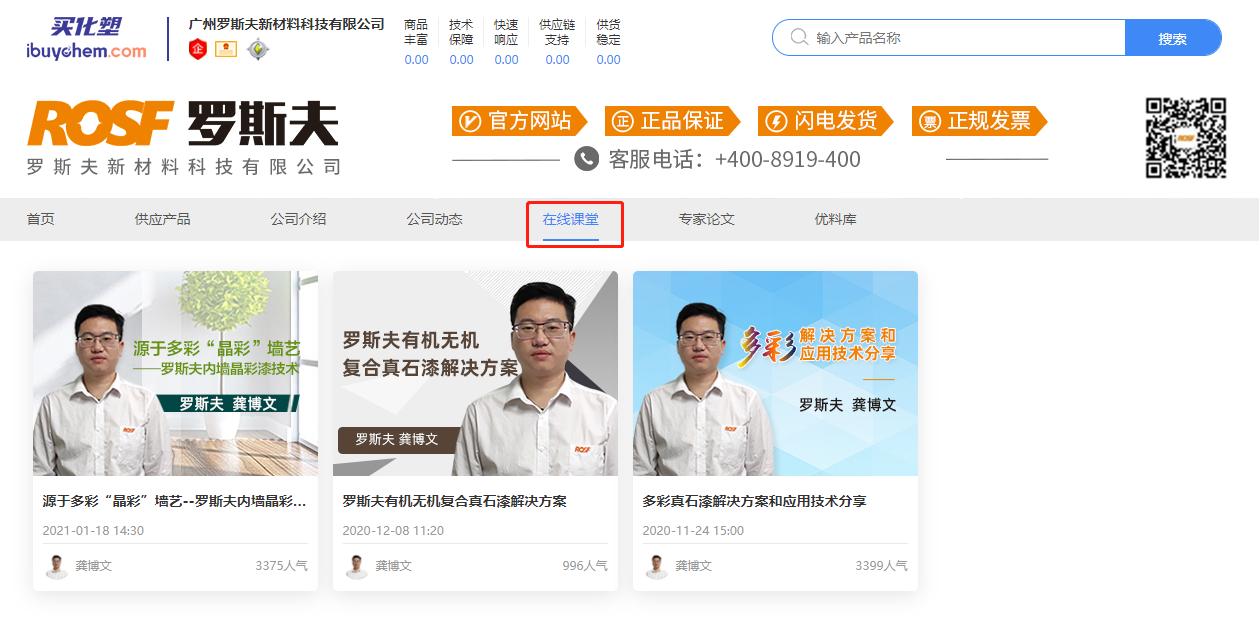Open the ibuychem.com site logo
The width and height of the screenshot is (1259, 638).
point(86,39)
